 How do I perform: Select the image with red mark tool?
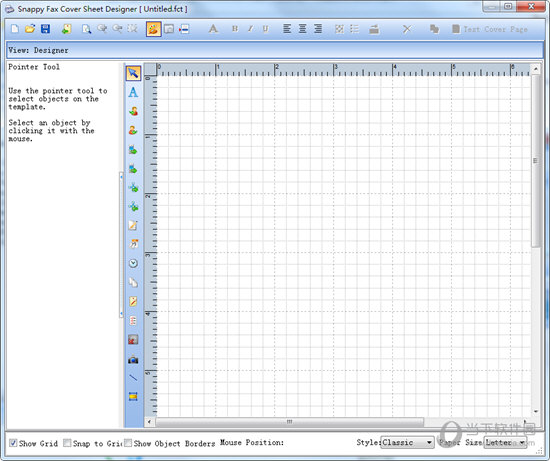[133, 340]
